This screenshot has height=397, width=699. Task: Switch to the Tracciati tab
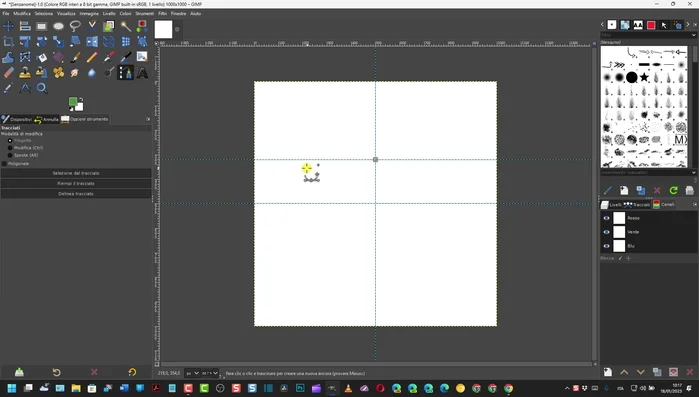point(637,205)
